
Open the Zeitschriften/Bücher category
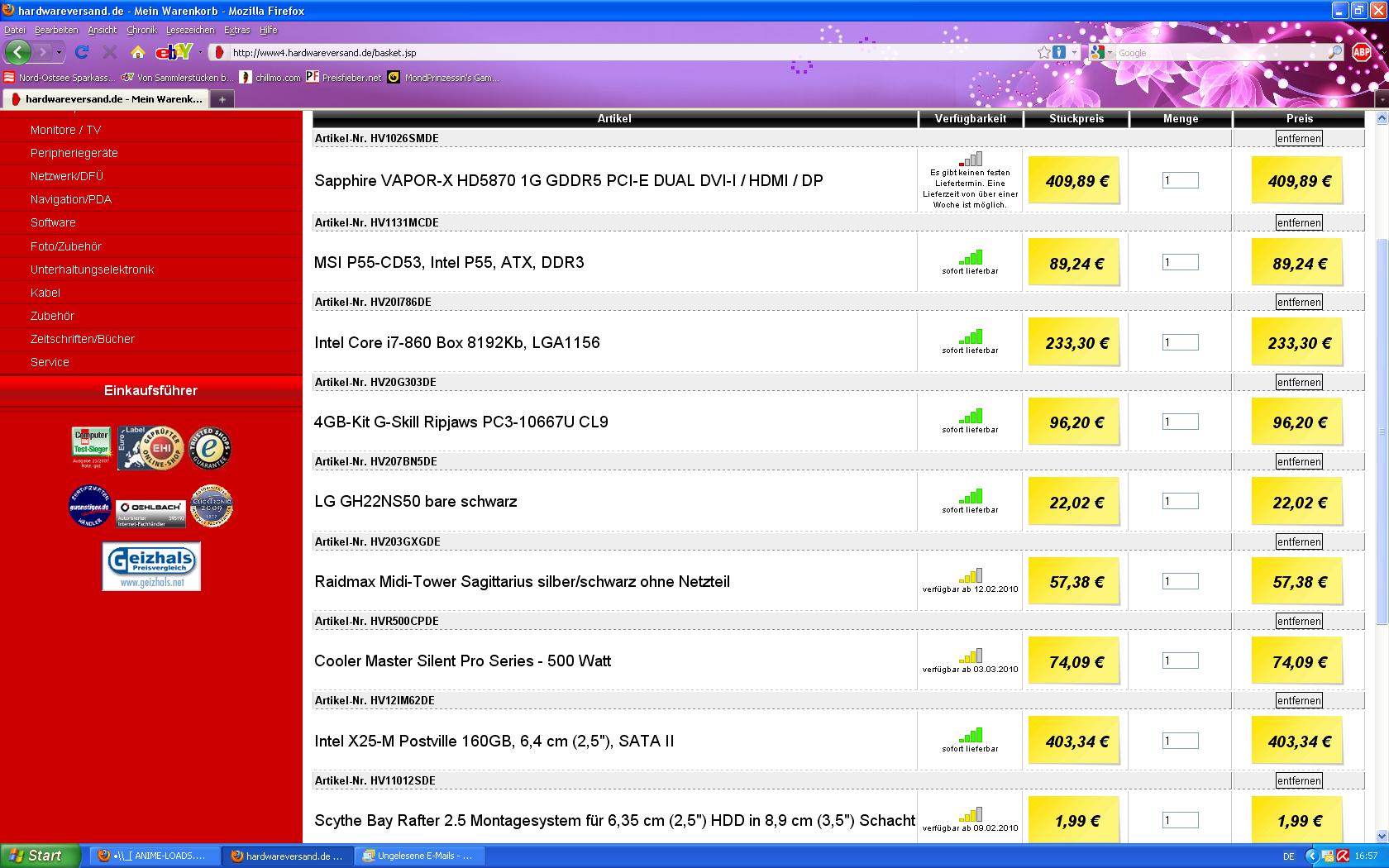point(82,339)
